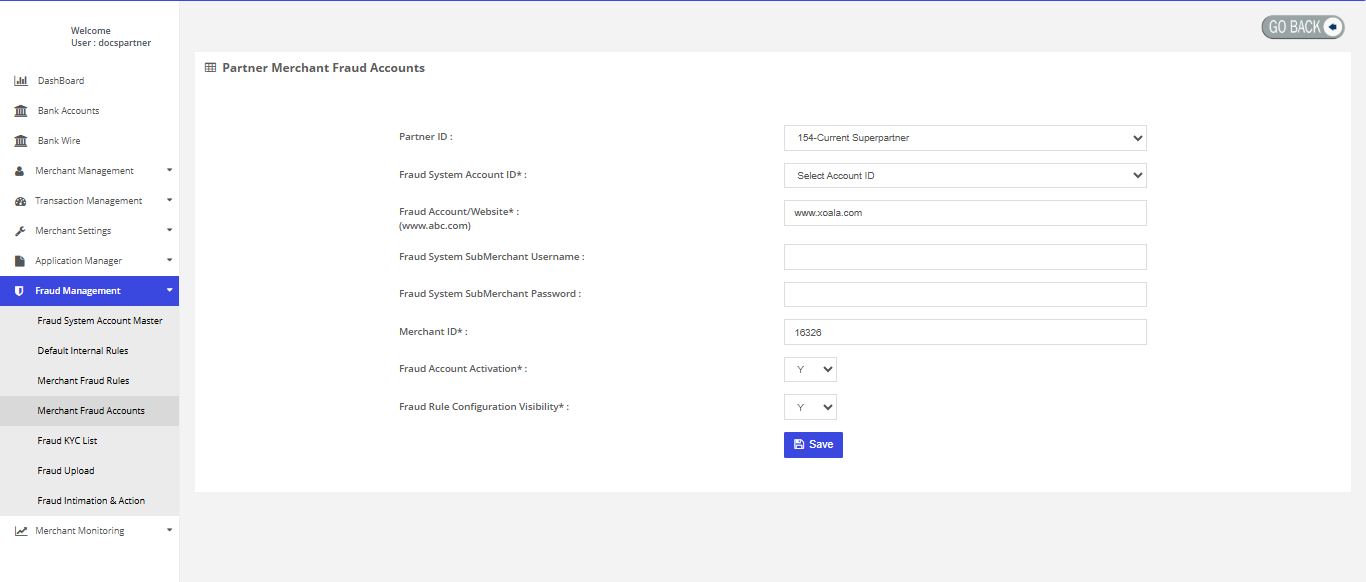The height and width of the screenshot is (582, 1366).
Task: Select Fraud KYC List menu item
Action: click(67, 441)
